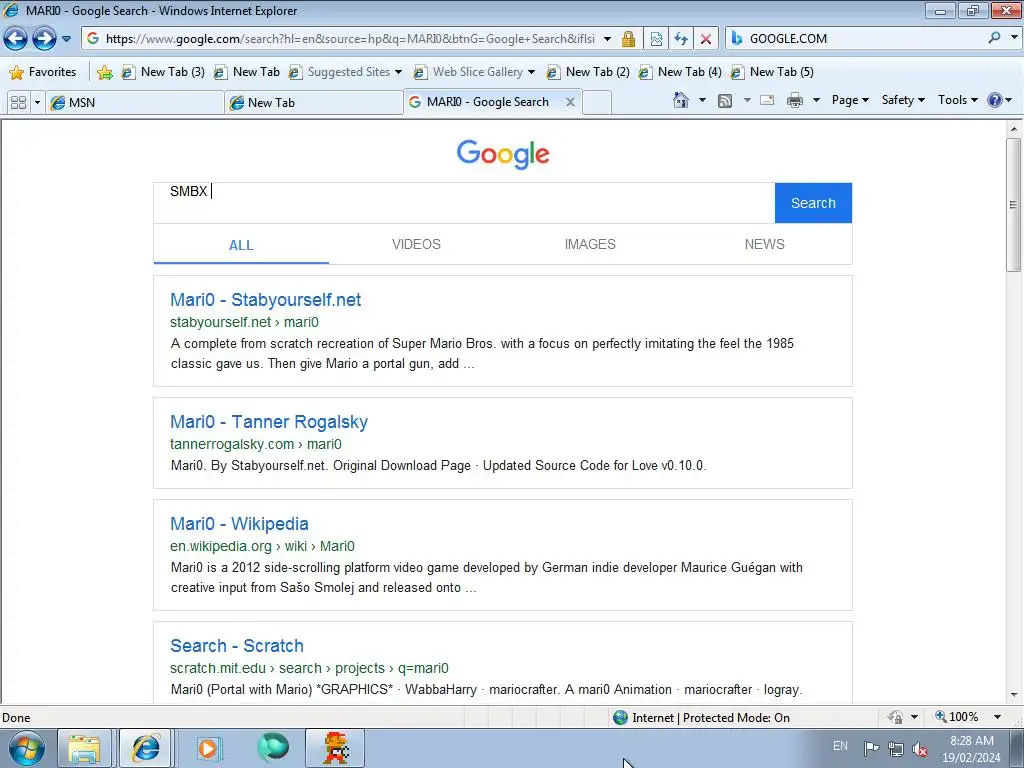Open Windows Explorer from the taskbar
This screenshot has width=1024, height=768.
click(x=85, y=748)
